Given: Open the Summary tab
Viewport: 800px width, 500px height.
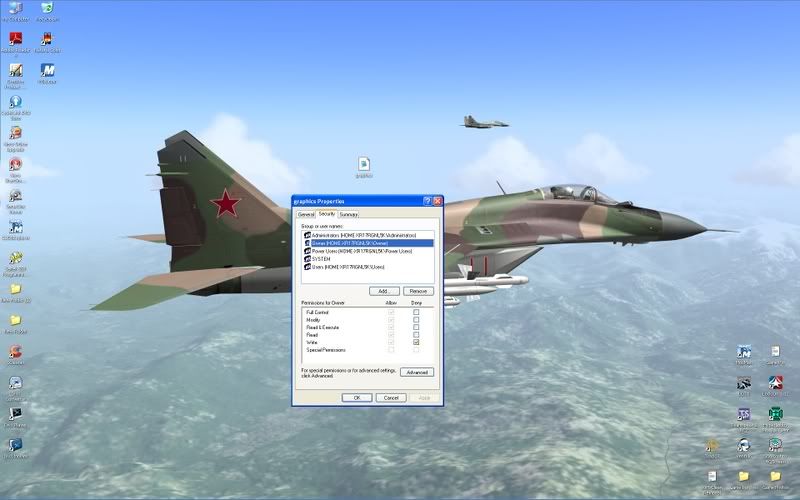Looking at the screenshot, I should pos(348,214).
